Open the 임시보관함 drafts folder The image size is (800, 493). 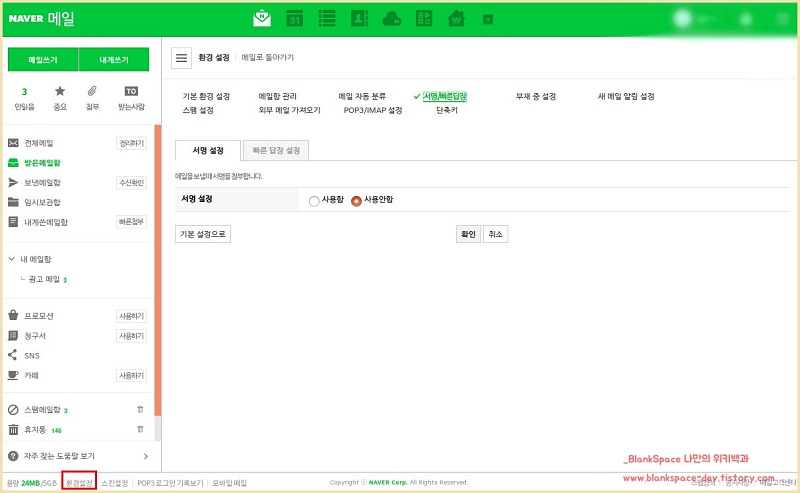[x=42, y=202]
